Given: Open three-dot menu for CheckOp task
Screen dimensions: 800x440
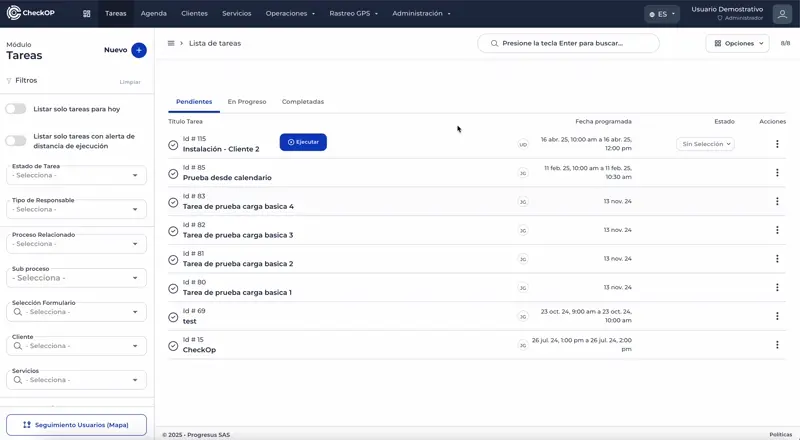Looking at the screenshot, I should click(777, 345).
